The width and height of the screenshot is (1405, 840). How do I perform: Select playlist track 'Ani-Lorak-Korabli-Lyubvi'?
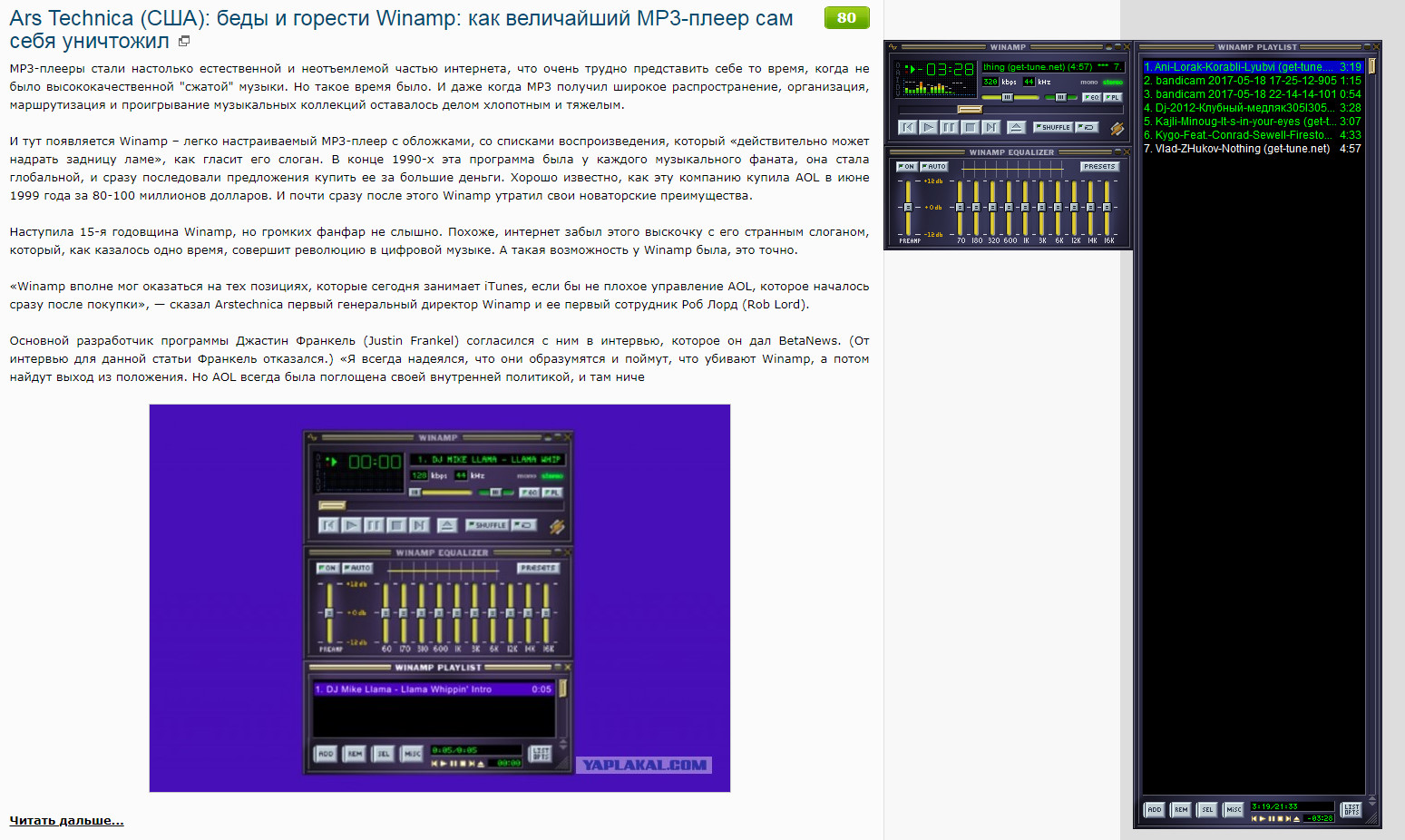point(1253,67)
